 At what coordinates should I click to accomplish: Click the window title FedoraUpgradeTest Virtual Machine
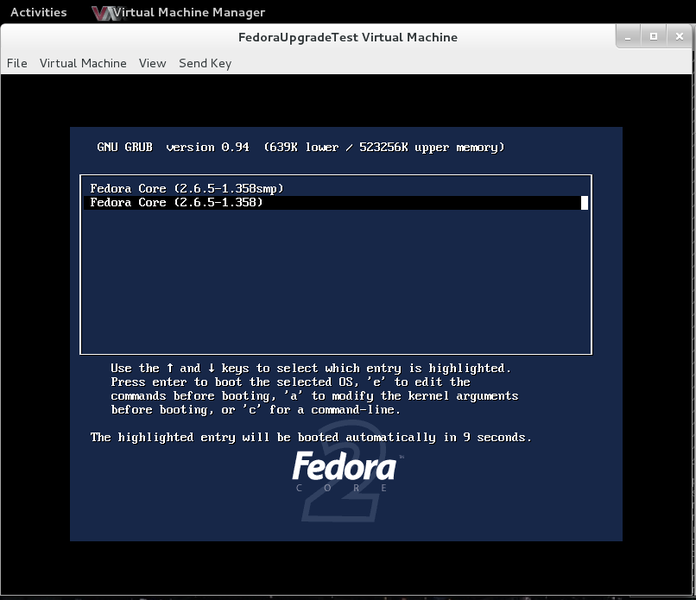348,37
